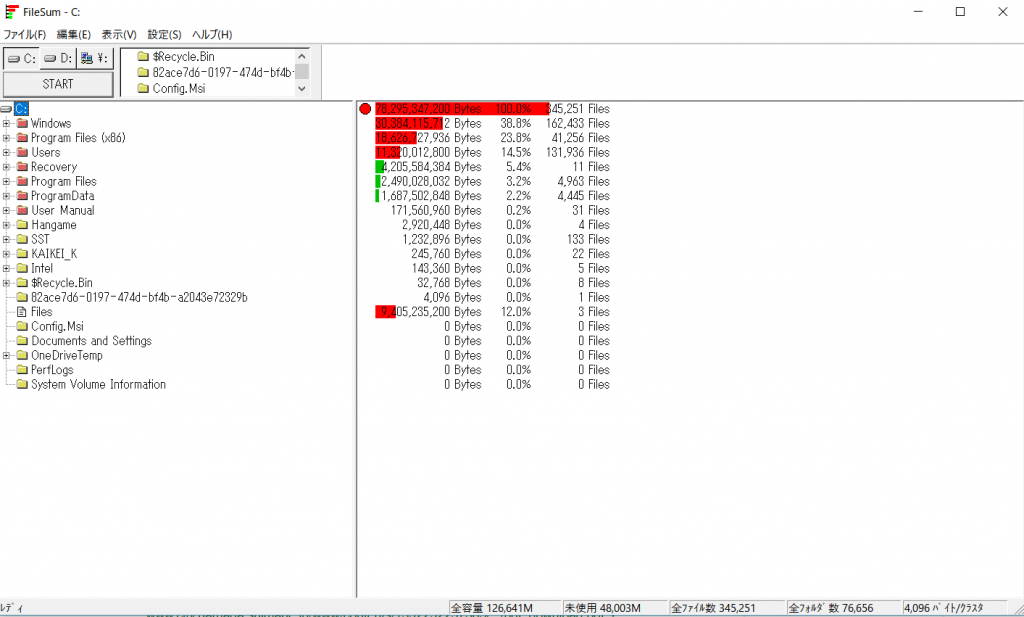Click the network drive ¥: button
The width and height of the screenshot is (1024, 617).
(95, 58)
